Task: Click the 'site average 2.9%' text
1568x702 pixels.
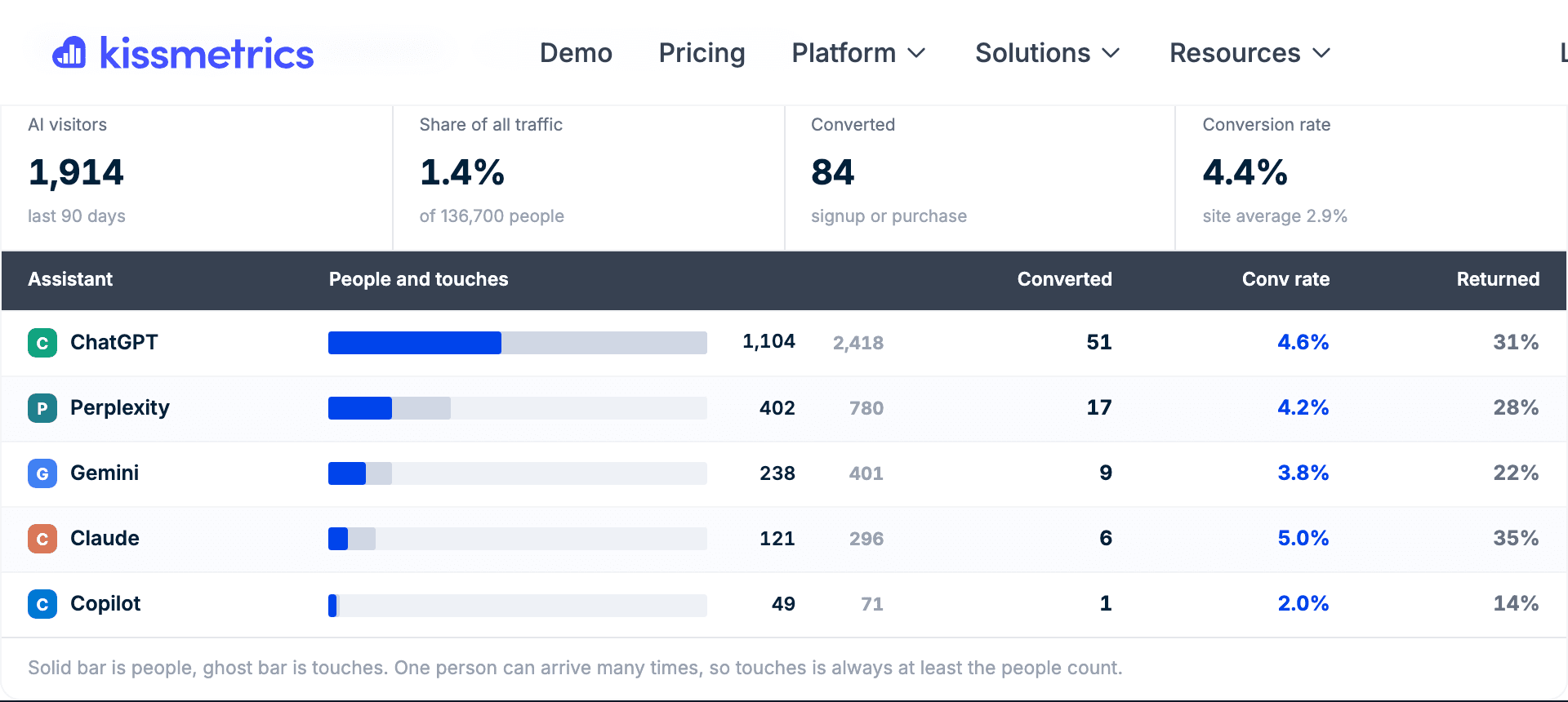Action: [1275, 216]
